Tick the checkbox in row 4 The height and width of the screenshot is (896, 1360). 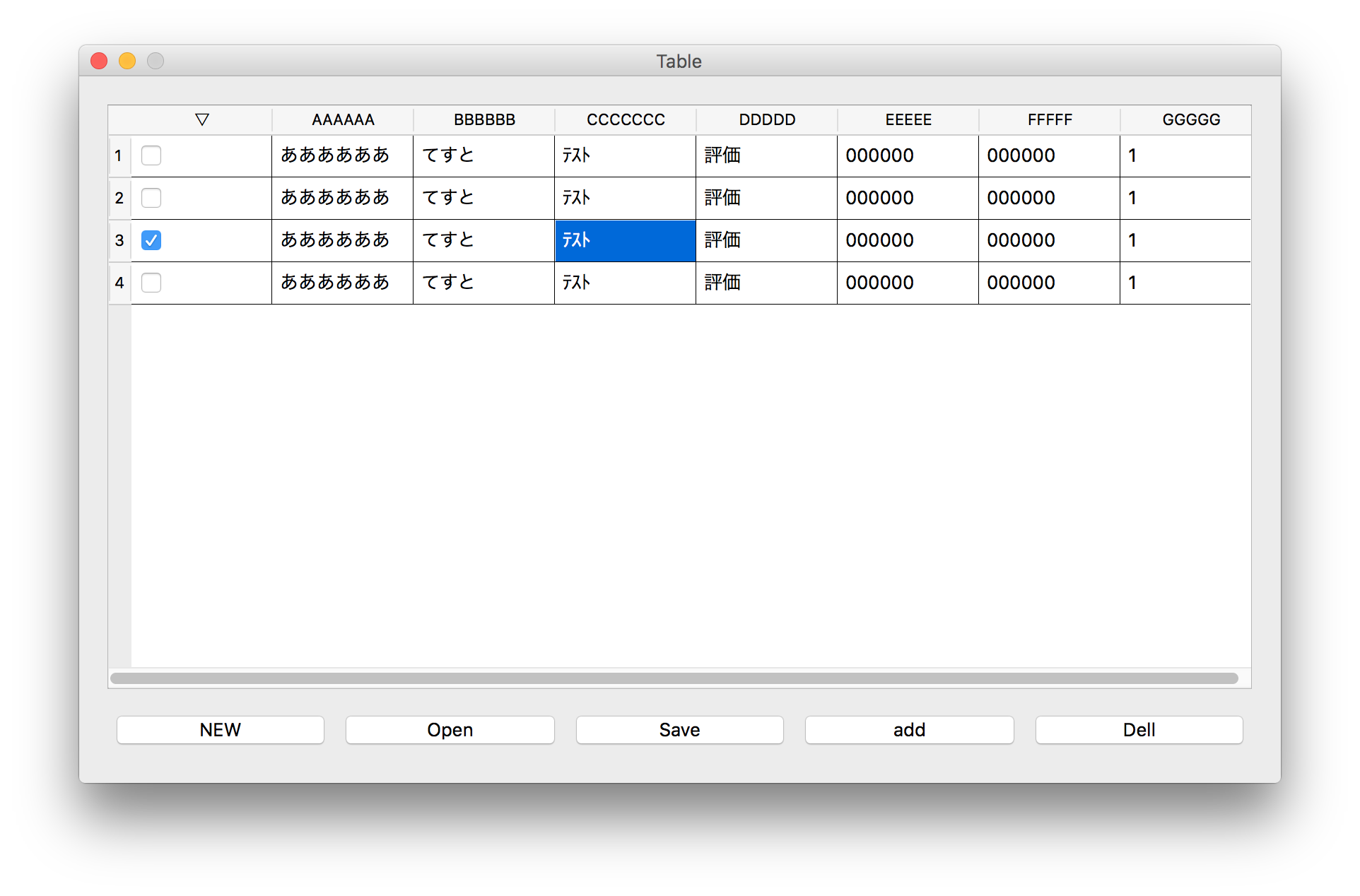point(151,283)
